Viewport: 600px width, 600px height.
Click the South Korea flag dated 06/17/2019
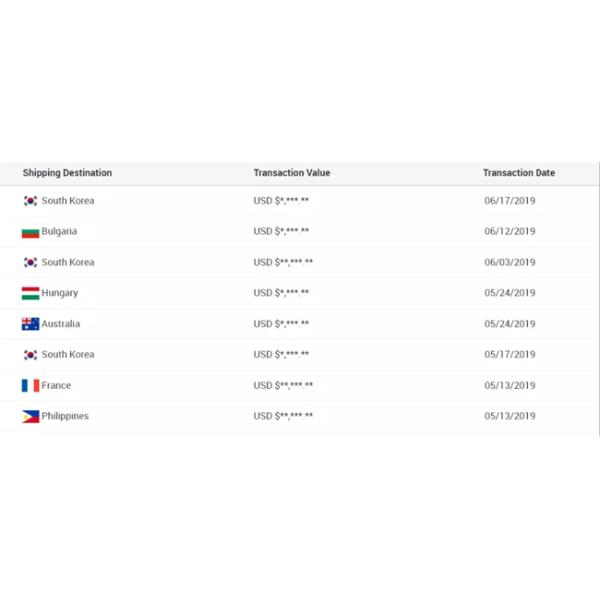[x=30, y=201]
